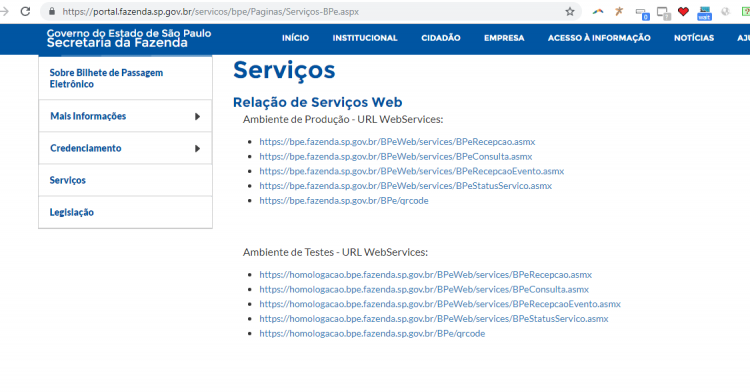Reload the page with the refresh icon
The width and height of the screenshot is (750, 392).
point(25,11)
